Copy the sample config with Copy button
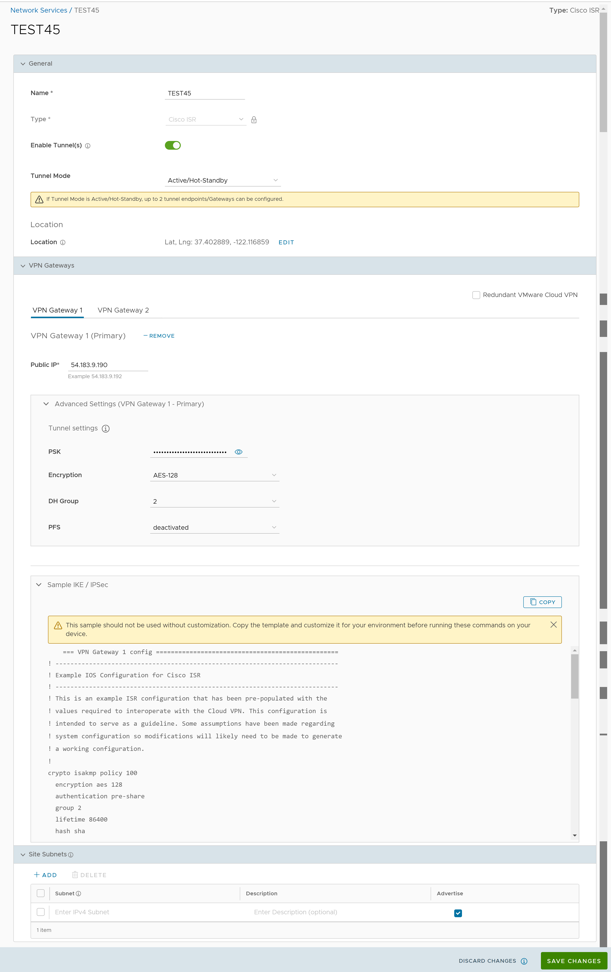Image resolution: width=611 pixels, height=972 pixels. [542, 602]
